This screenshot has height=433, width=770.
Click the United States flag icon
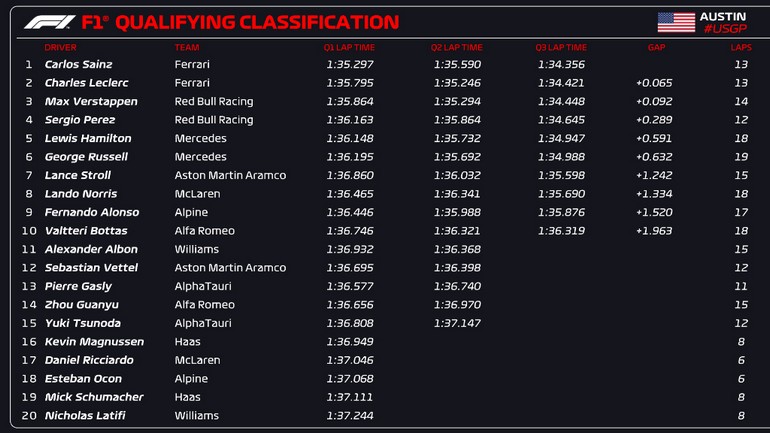point(676,22)
